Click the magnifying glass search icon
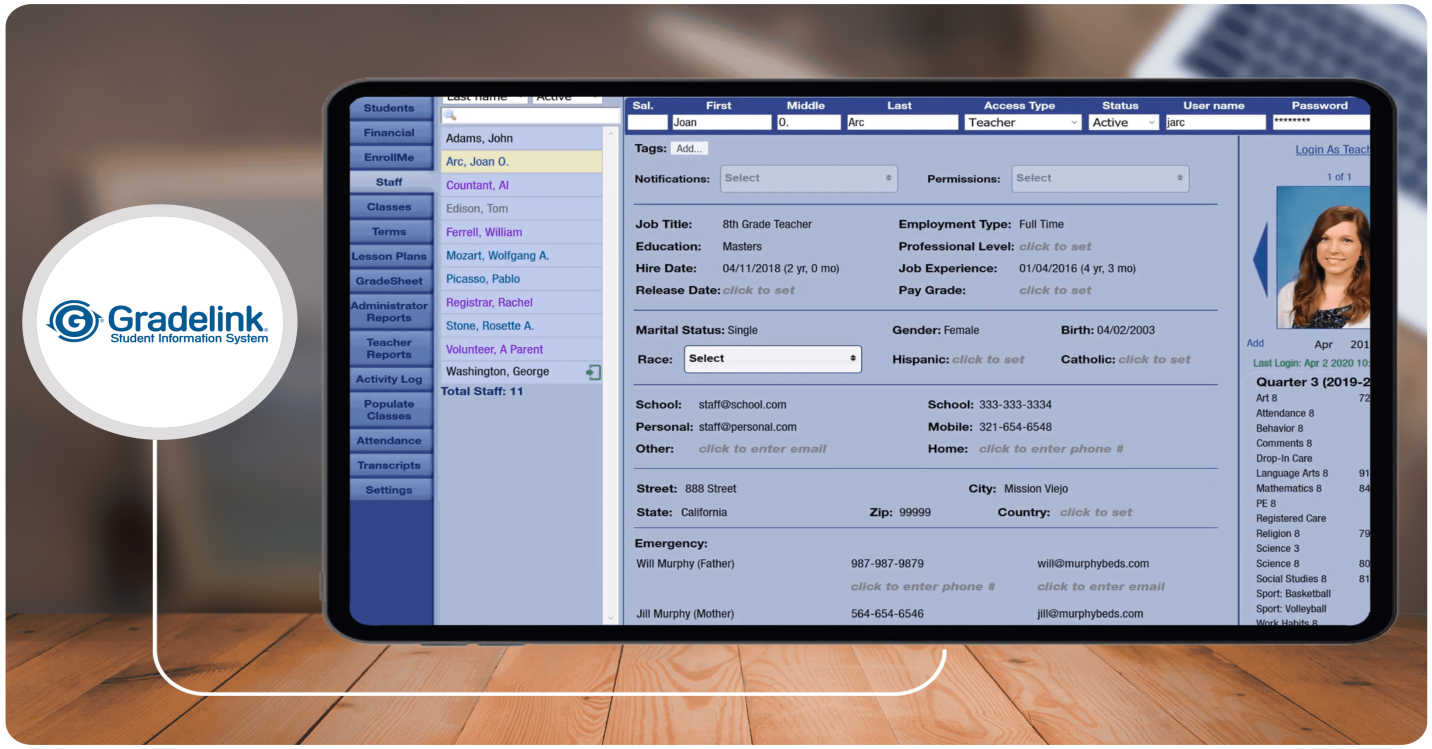Viewport: 1432px width, 749px height. [449, 116]
